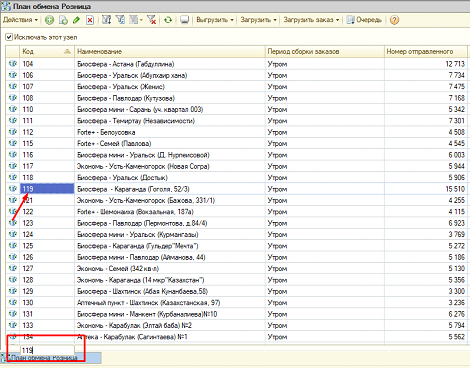
Task: Toggle the Исключать этот узел checkbox
Action: pos(9,37)
